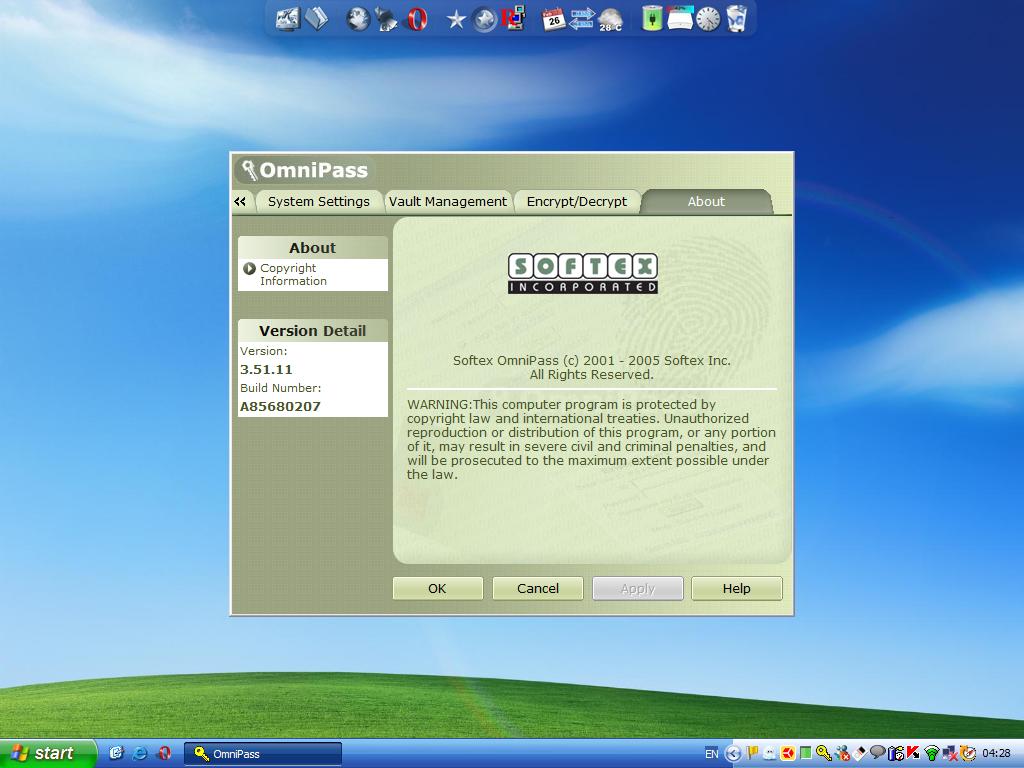
Task: Launch Opera from the top dock
Action: coord(417,19)
